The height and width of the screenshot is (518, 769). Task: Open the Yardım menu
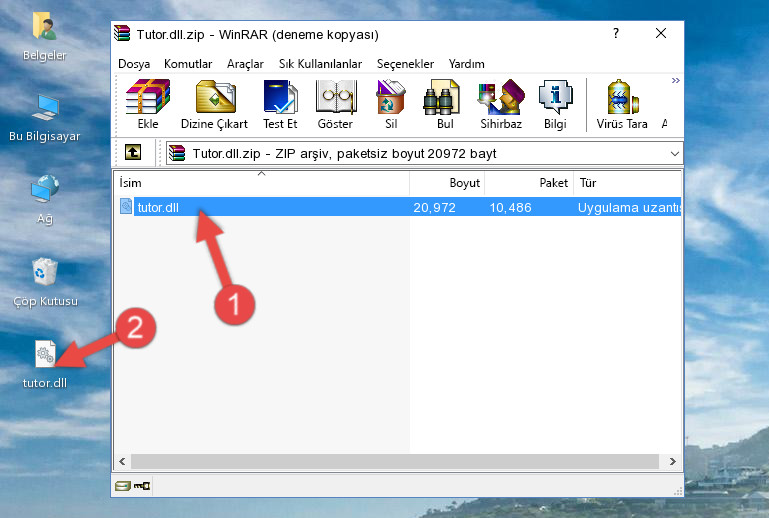(466, 64)
